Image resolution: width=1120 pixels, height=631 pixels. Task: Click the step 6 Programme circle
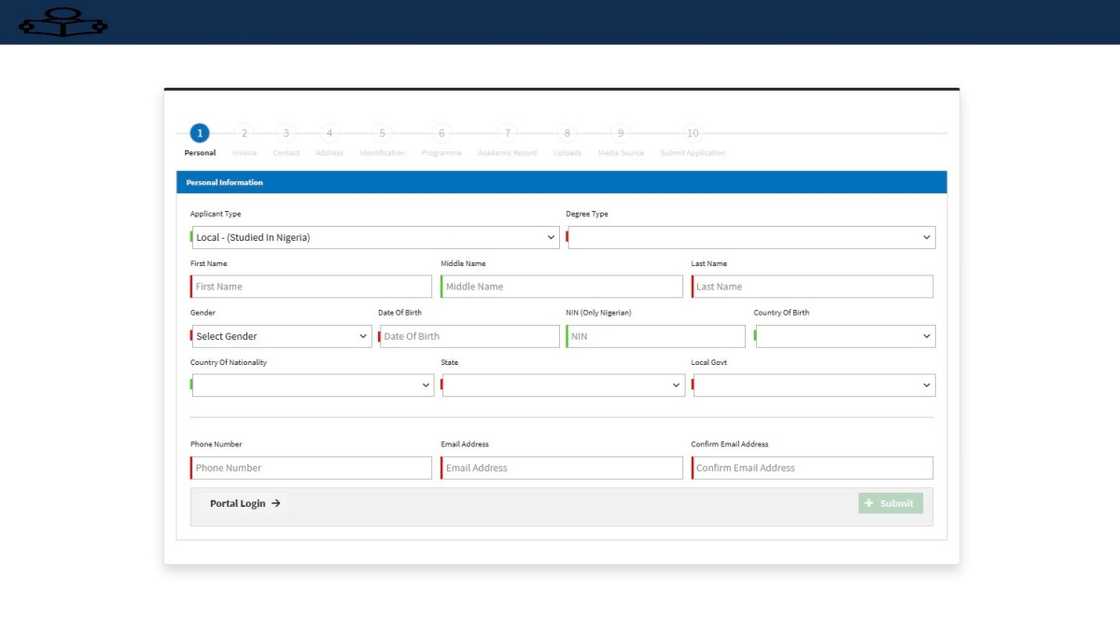tap(441, 133)
